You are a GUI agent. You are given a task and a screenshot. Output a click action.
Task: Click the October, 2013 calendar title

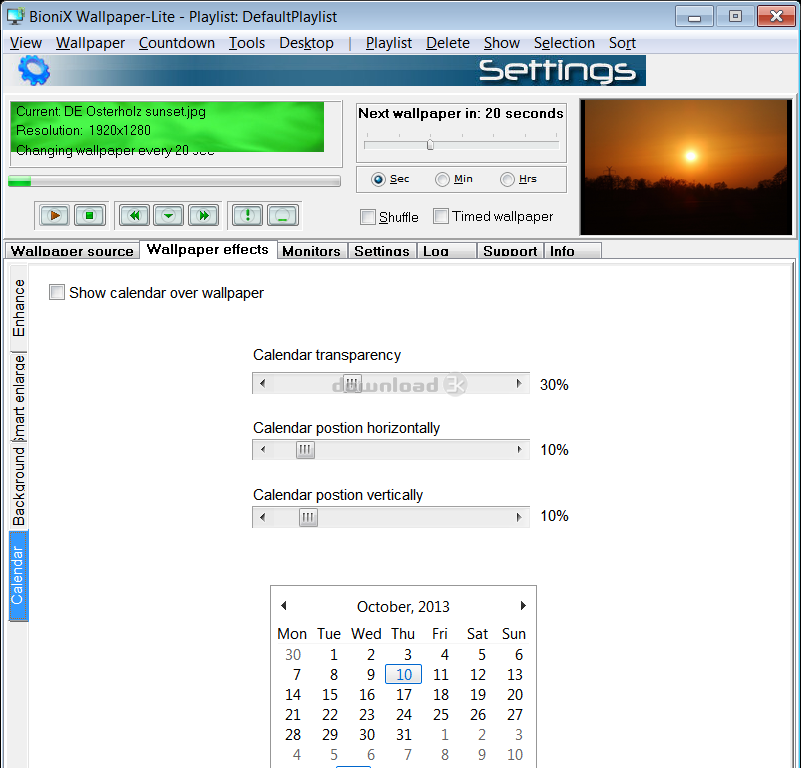[403, 607]
